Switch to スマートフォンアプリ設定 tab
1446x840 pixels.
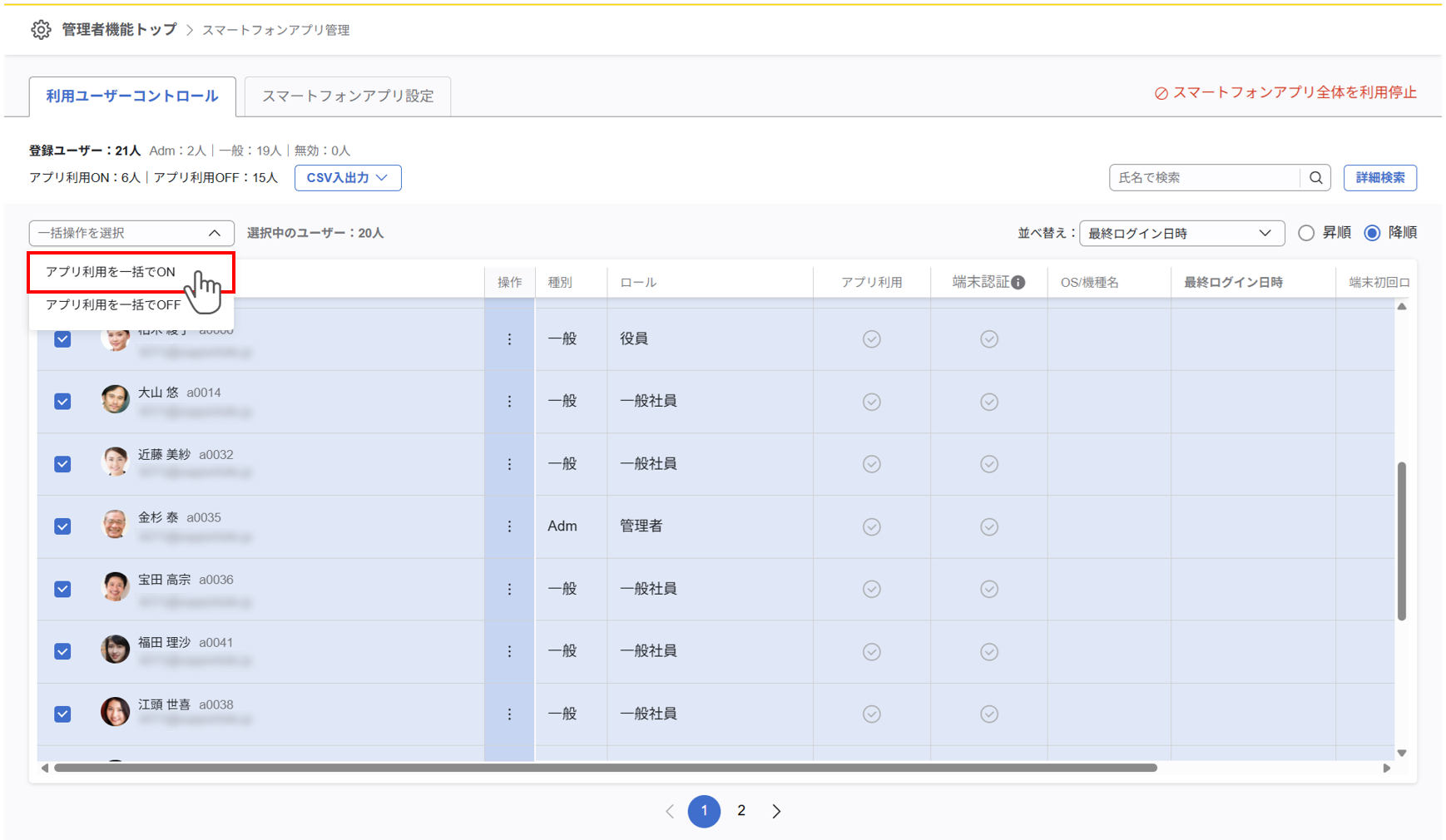coord(348,96)
